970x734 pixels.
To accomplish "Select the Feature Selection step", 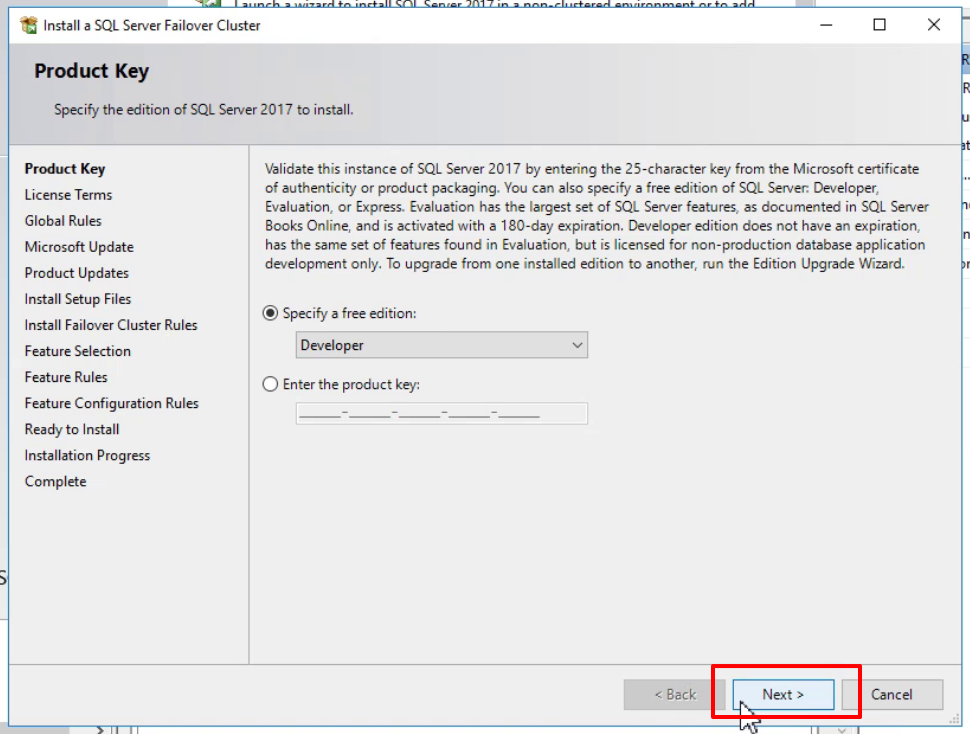I will coord(78,351).
